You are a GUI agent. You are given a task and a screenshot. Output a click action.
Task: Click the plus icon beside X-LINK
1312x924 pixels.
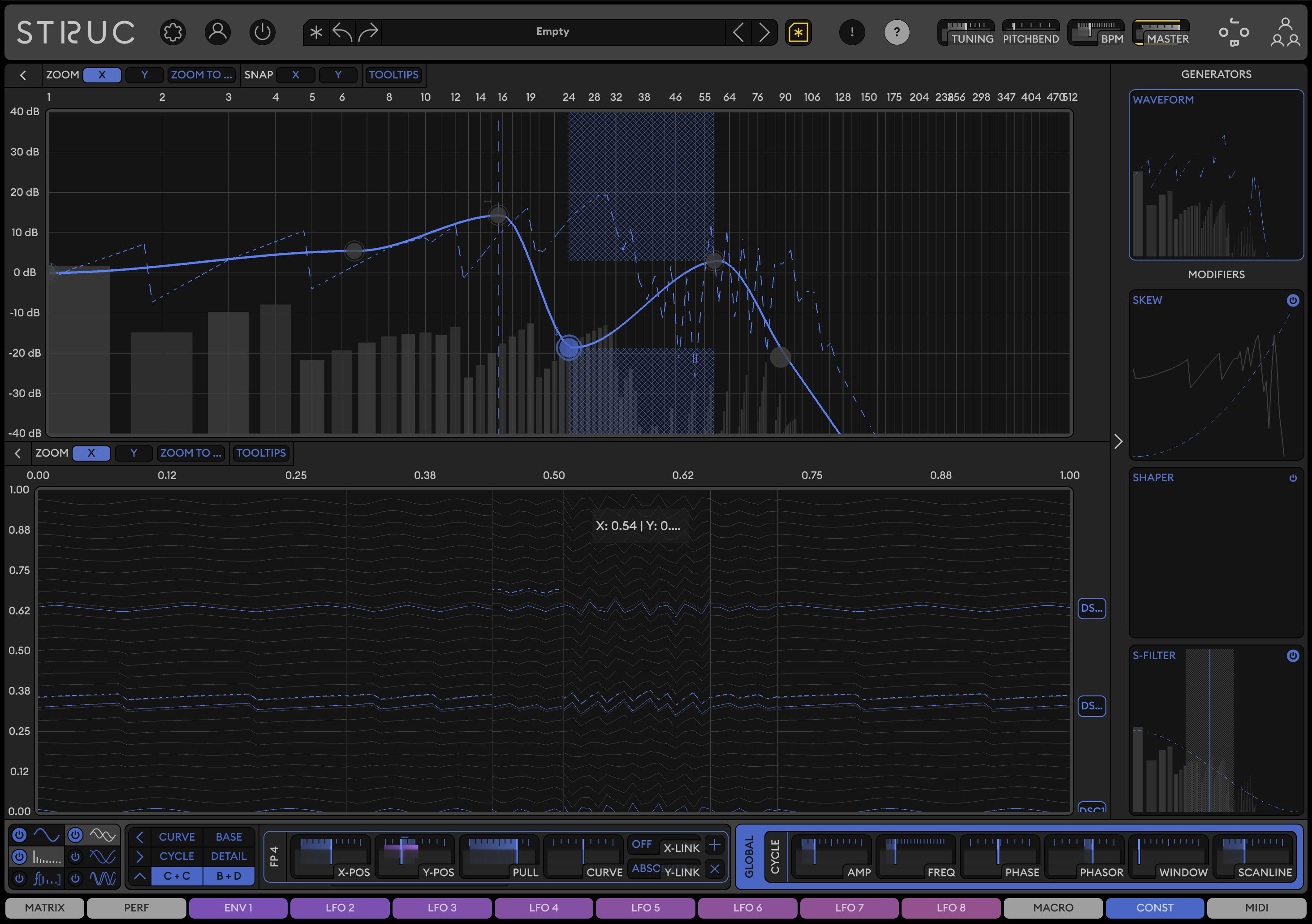[x=714, y=845]
